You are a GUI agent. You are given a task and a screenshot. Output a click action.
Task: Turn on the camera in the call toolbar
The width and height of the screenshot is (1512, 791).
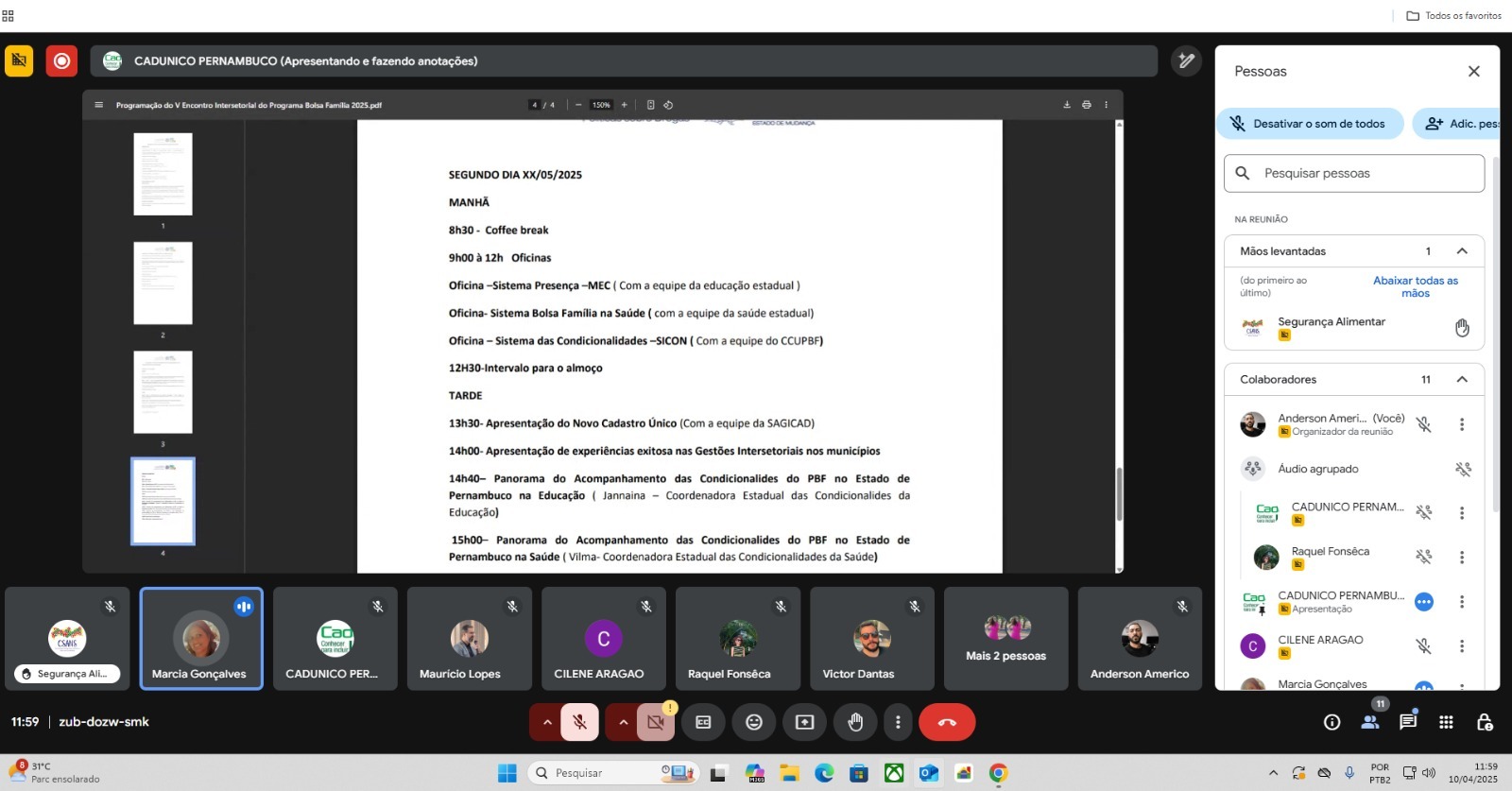coord(655,722)
